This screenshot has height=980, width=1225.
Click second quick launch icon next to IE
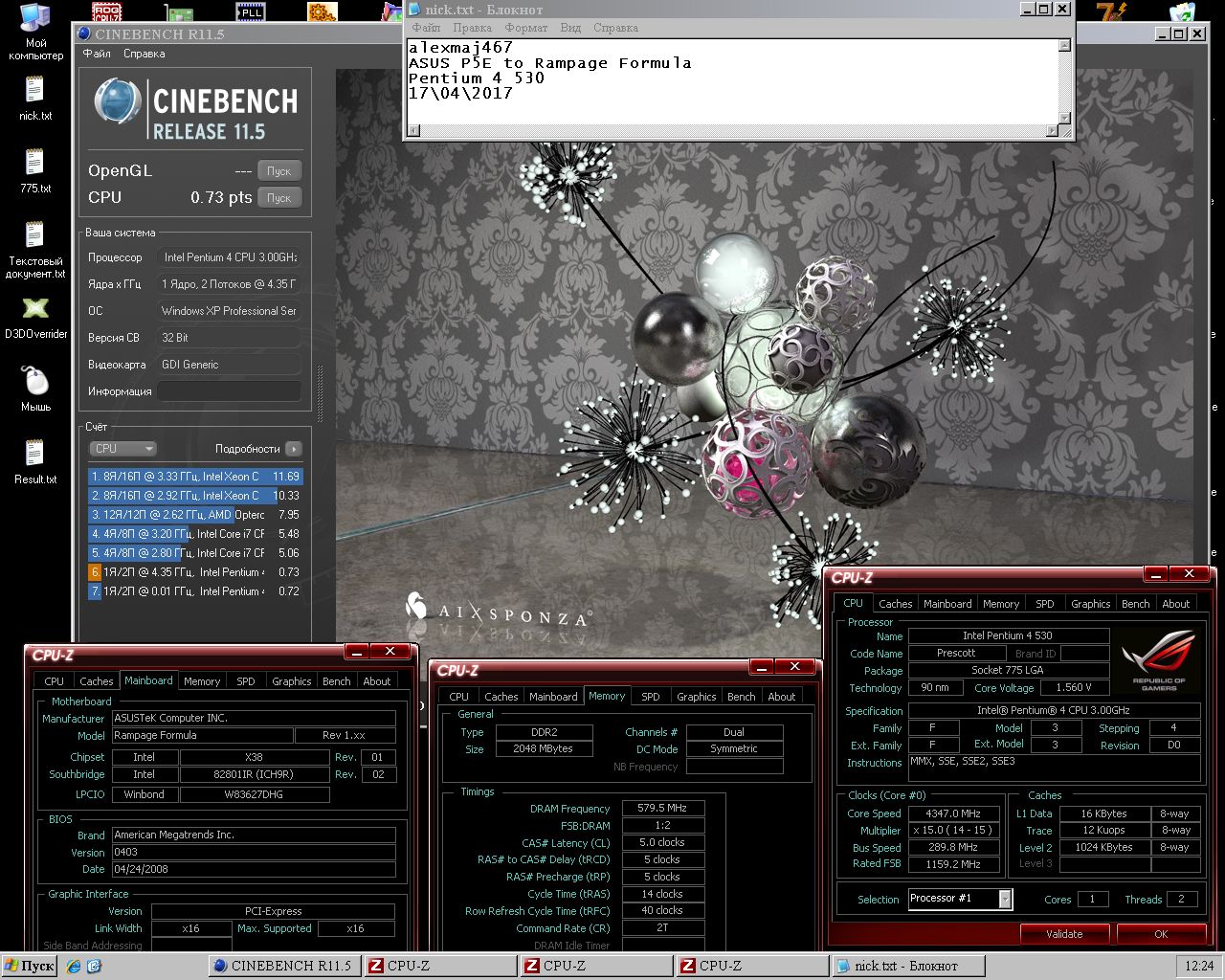click(x=94, y=966)
